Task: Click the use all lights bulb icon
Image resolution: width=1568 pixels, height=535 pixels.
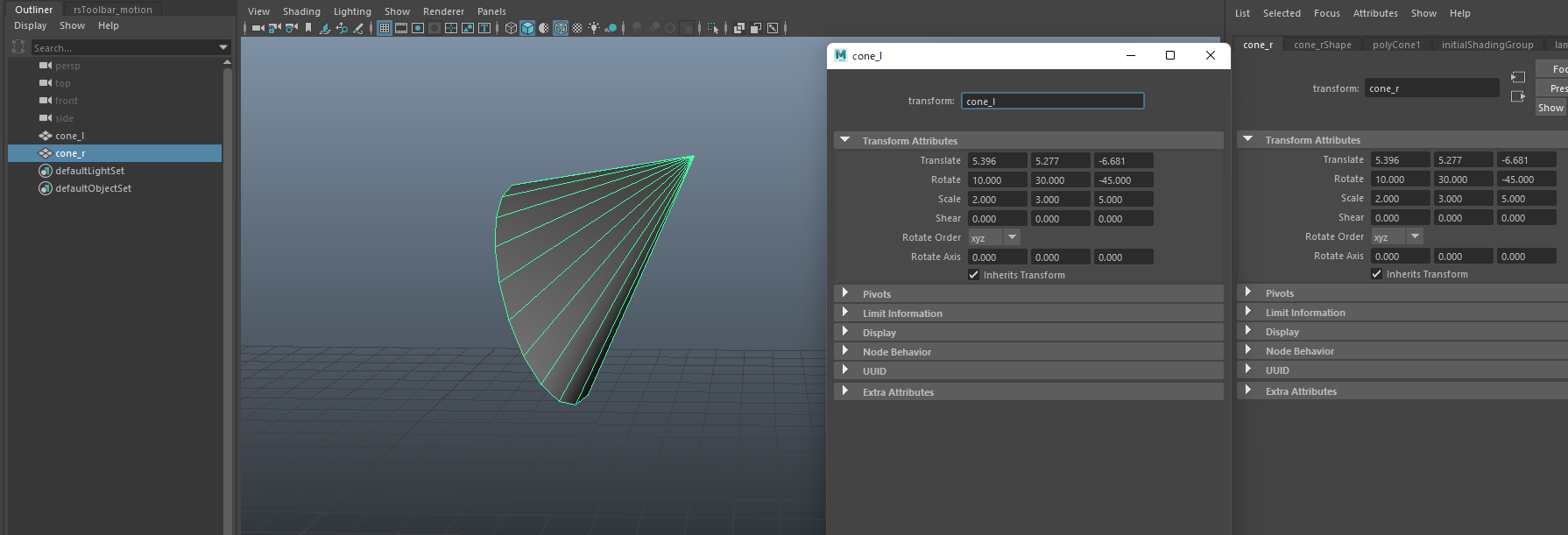Action: click(594, 28)
